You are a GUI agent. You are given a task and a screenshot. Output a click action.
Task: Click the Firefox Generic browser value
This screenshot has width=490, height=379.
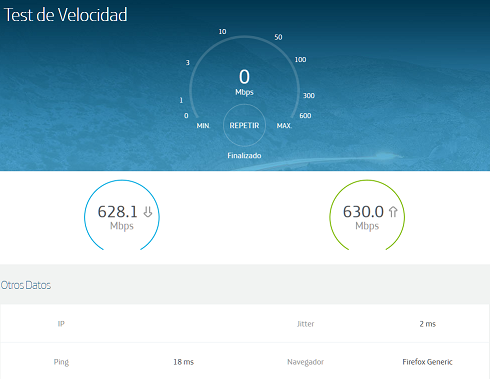click(x=427, y=362)
